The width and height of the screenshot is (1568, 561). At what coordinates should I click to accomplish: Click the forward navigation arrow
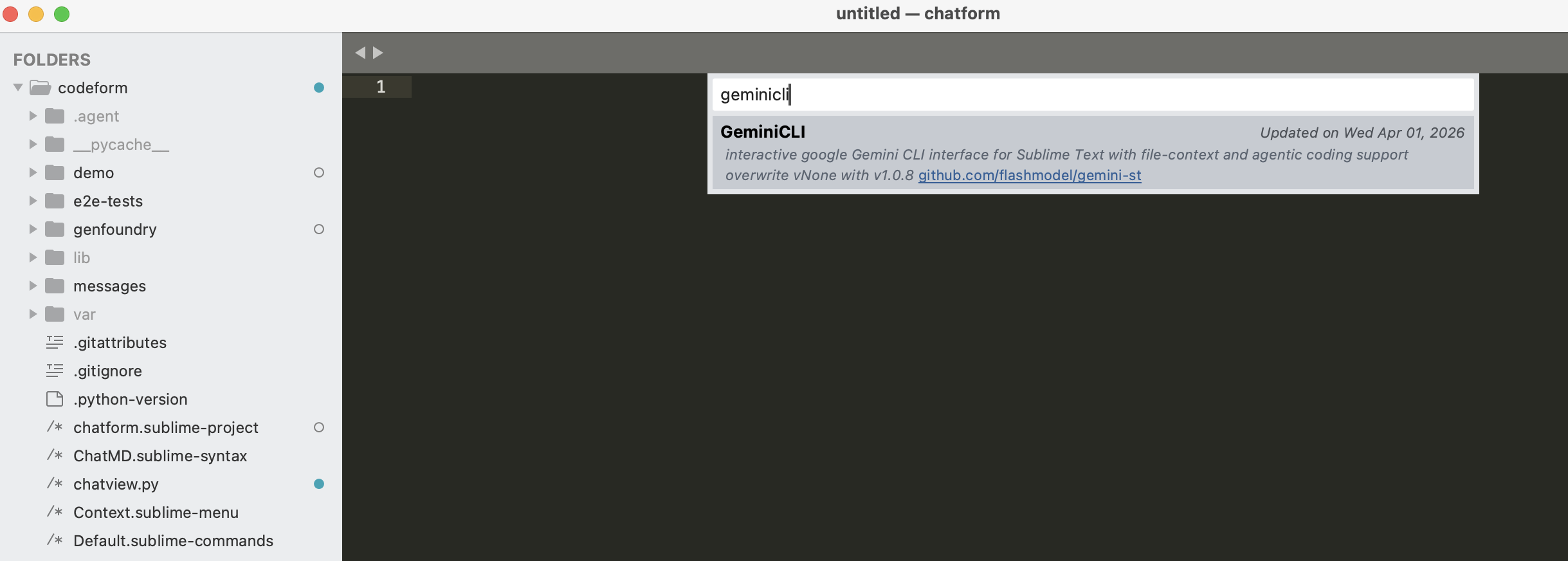(x=378, y=53)
